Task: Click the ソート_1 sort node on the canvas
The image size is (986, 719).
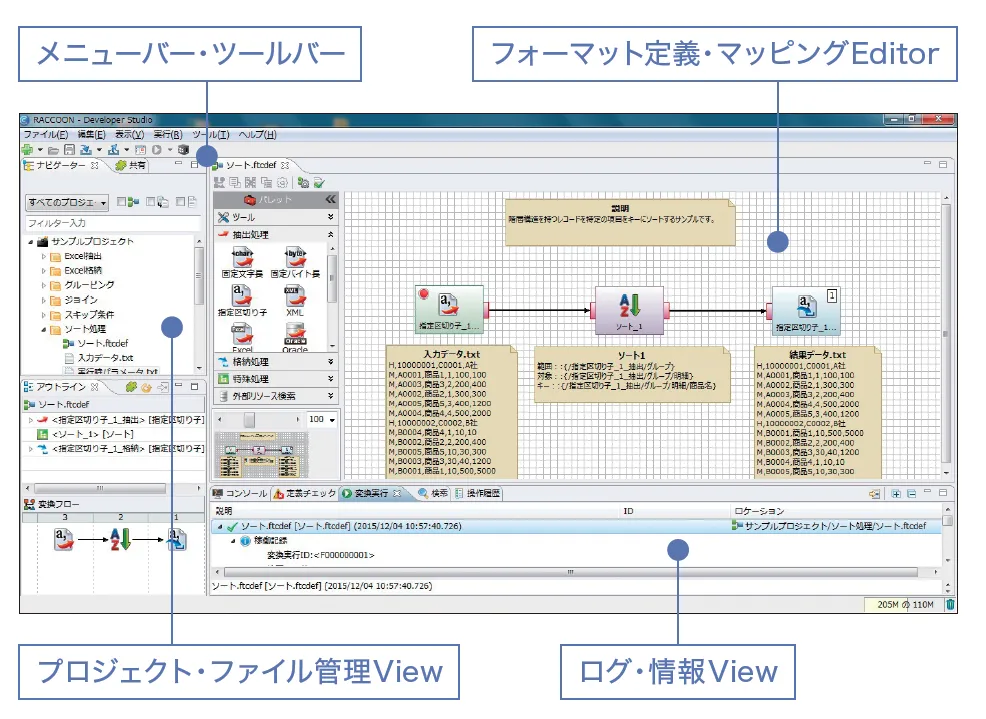Action: point(629,311)
